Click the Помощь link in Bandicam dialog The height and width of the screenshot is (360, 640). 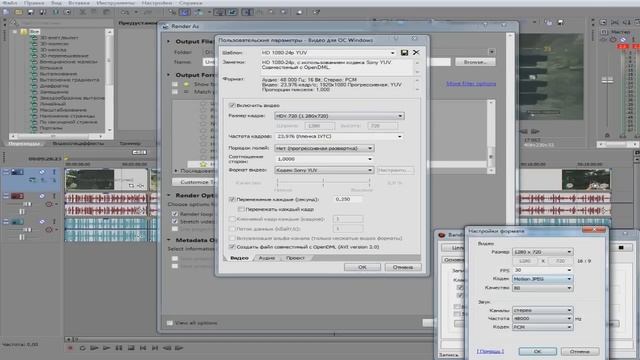pos(490,351)
